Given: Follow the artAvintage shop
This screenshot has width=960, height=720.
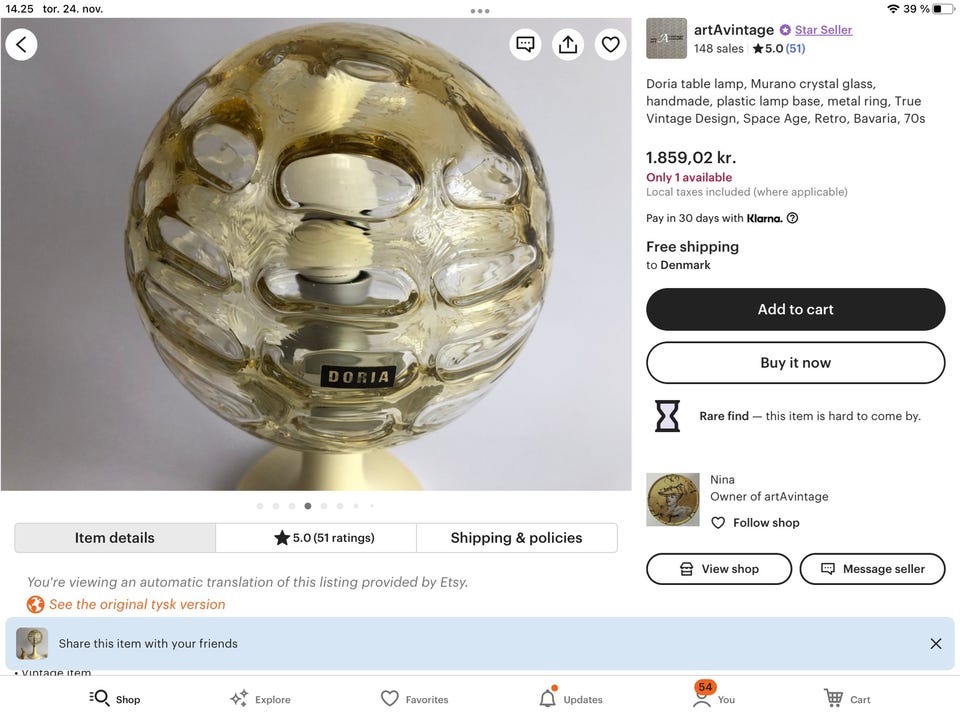Looking at the screenshot, I should click(x=755, y=523).
